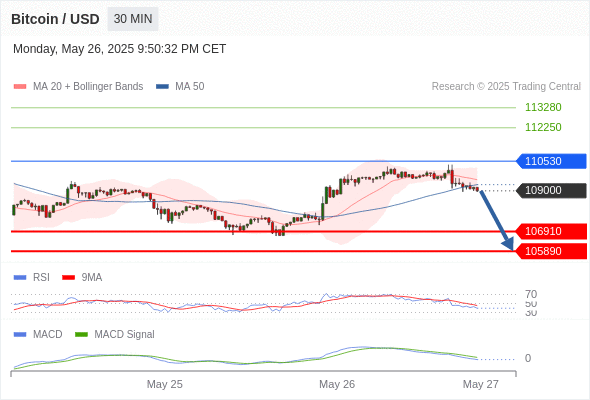Image resolution: width=590 pixels, height=400 pixels.
Task: Click the Bitcoin / USD title
Action: point(55,19)
